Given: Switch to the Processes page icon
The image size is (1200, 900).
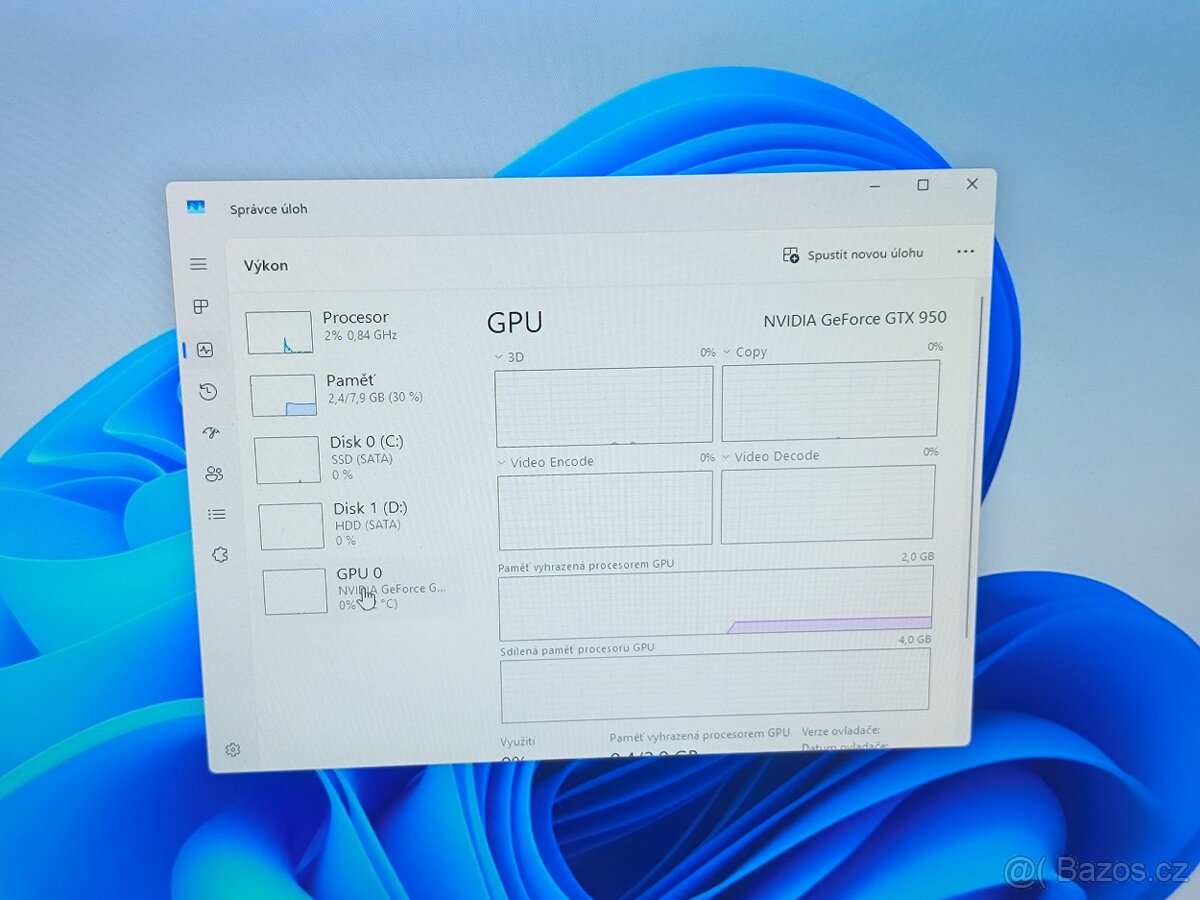Looking at the screenshot, I should [201, 307].
